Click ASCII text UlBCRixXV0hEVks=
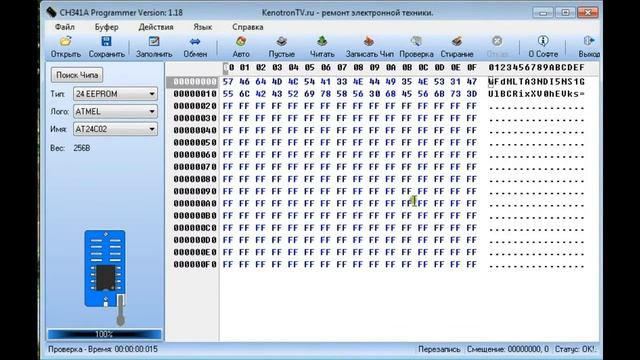Screen dimensions: 640x360 pyautogui.click(x=536, y=94)
